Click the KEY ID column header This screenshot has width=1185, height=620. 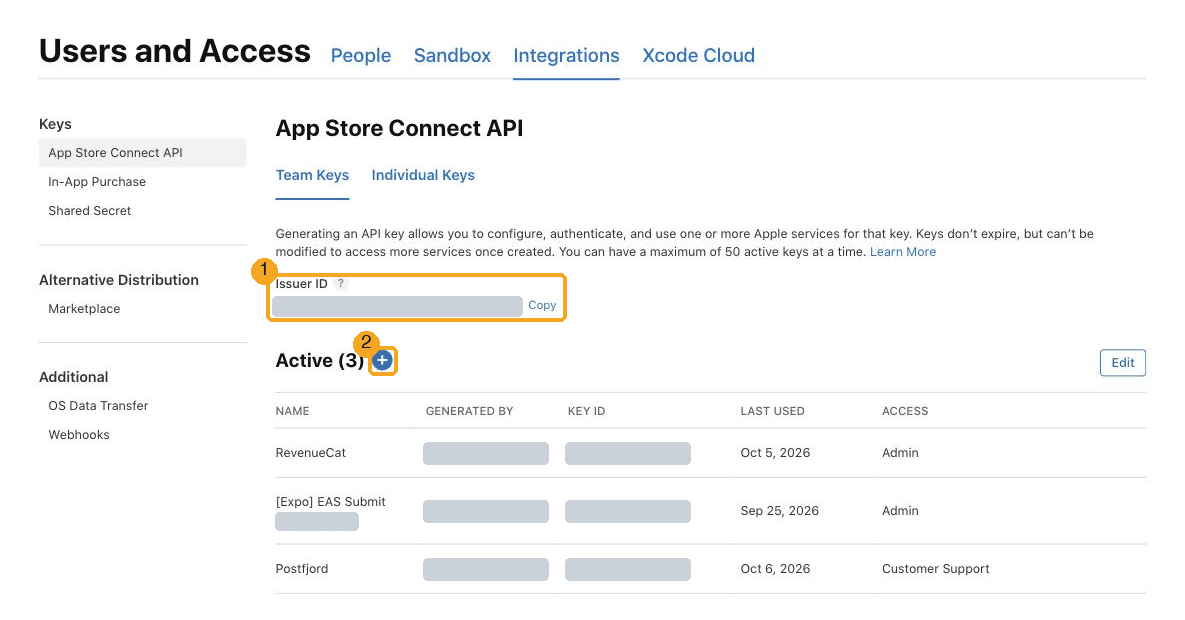tap(586, 411)
